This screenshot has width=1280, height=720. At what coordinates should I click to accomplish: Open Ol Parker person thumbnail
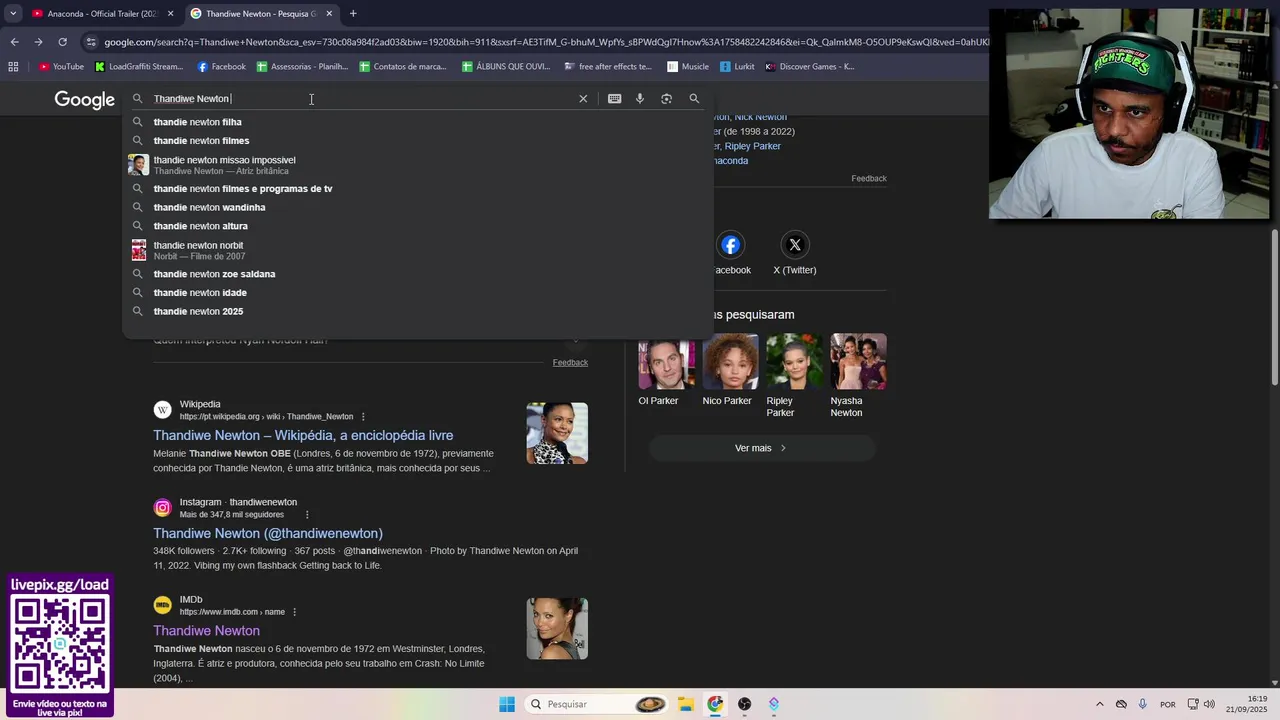click(x=666, y=362)
